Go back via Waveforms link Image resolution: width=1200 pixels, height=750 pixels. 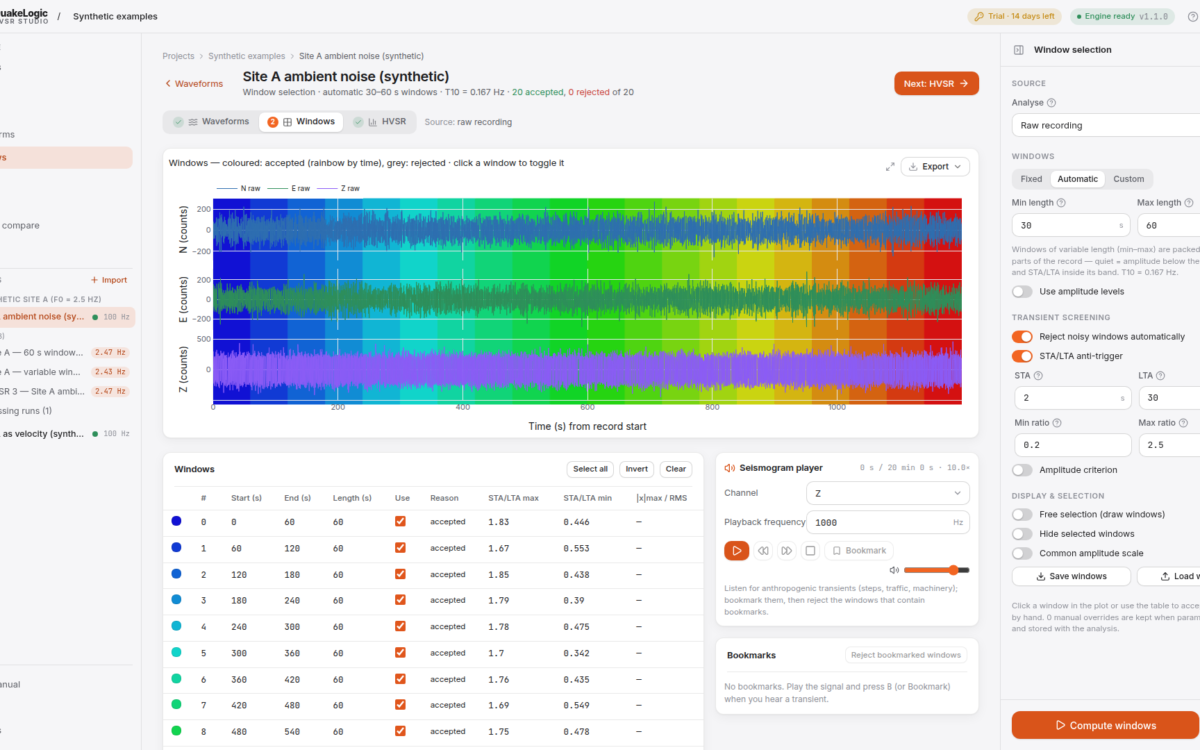tap(194, 84)
